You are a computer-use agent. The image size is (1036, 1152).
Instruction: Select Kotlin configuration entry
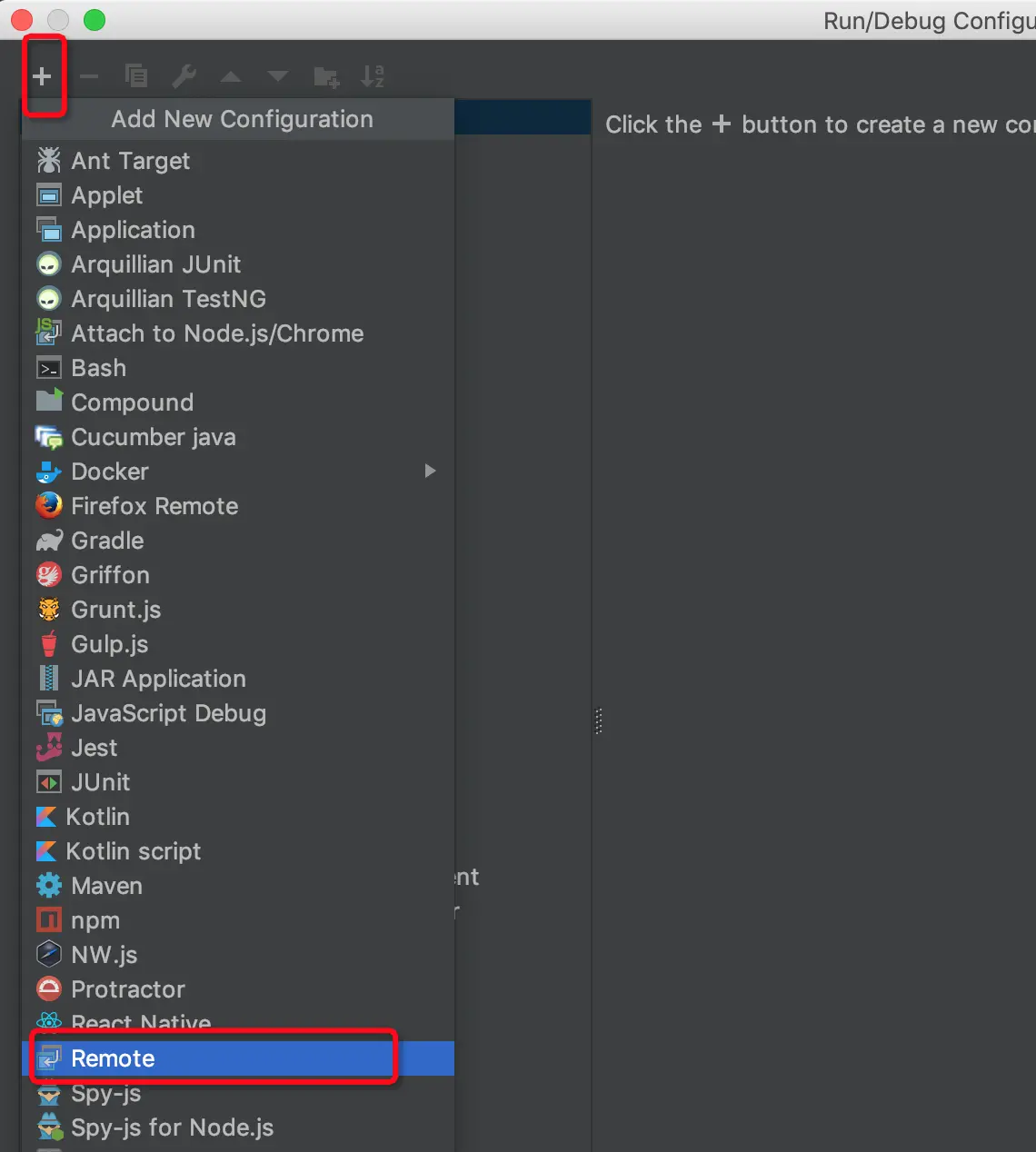click(238, 817)
